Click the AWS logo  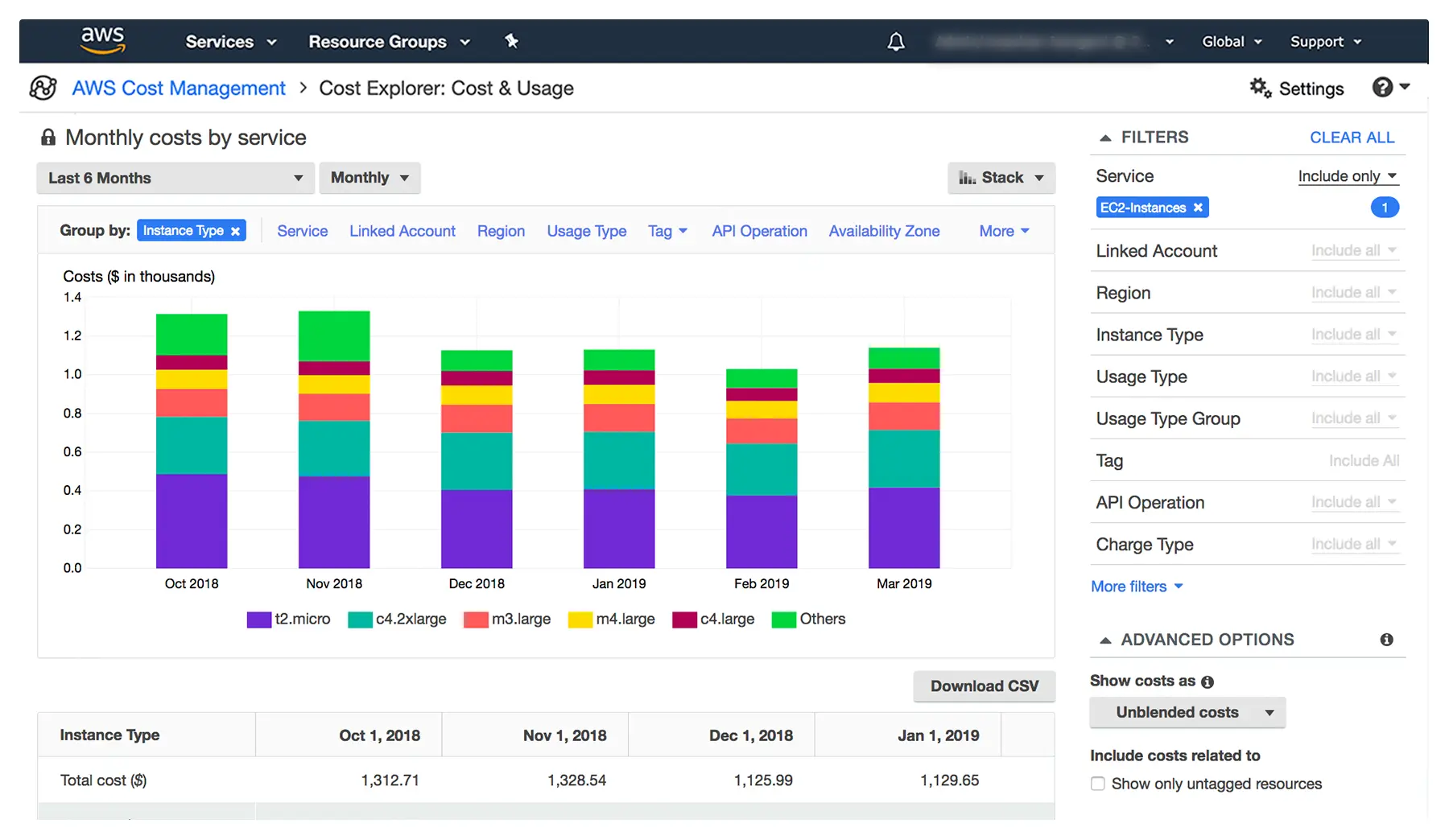[x=102, y=39]
